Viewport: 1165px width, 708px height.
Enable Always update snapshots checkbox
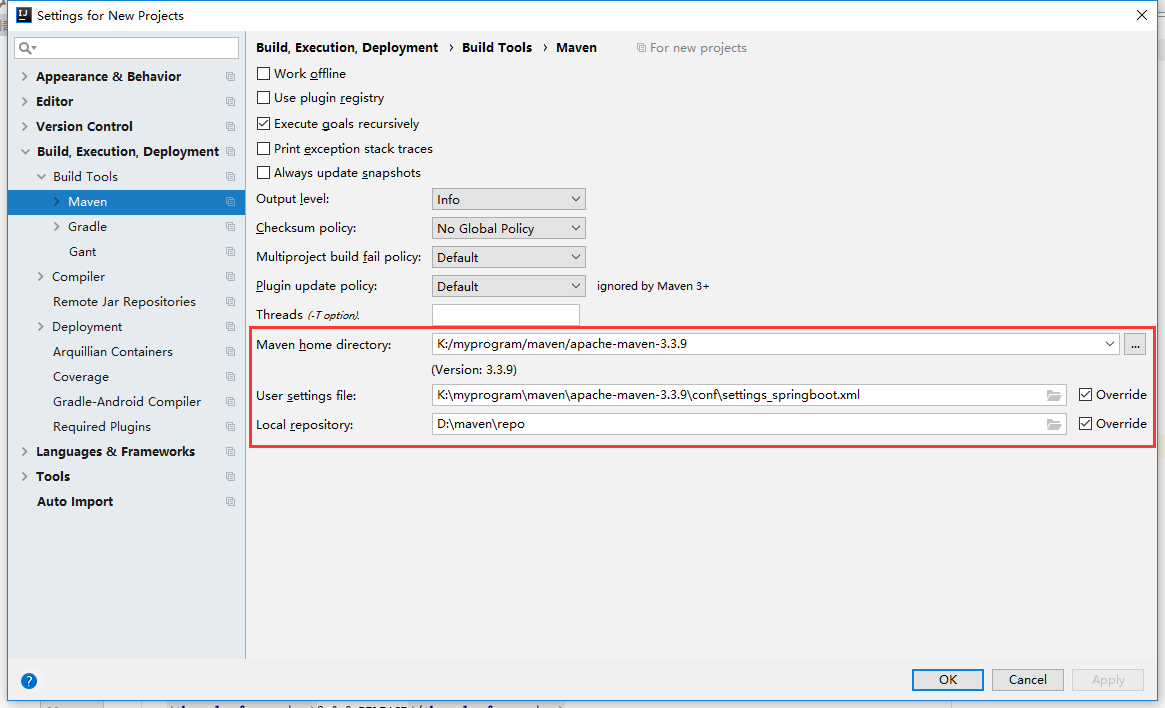(x=263, y=173)
